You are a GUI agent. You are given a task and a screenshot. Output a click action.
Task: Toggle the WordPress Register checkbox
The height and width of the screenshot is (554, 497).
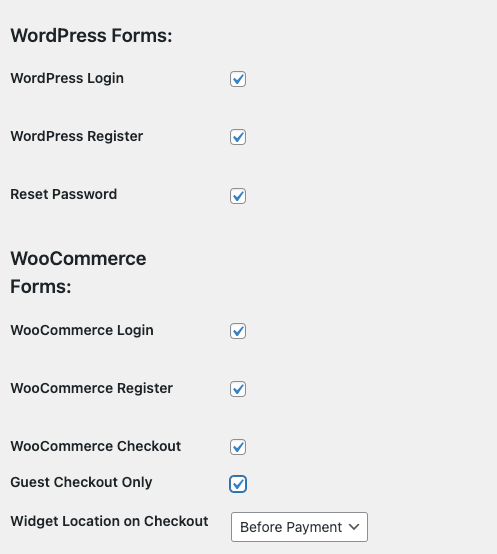tap(238, 137)
